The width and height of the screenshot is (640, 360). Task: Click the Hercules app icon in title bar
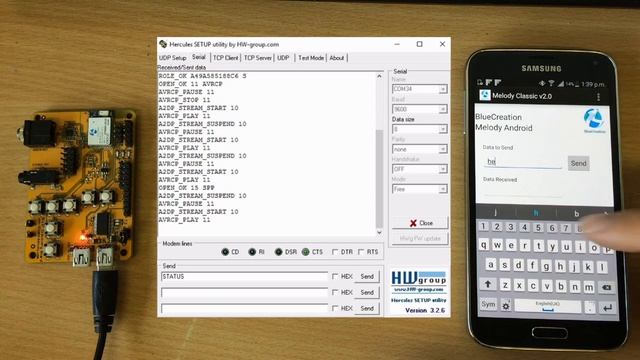[163, 44]
